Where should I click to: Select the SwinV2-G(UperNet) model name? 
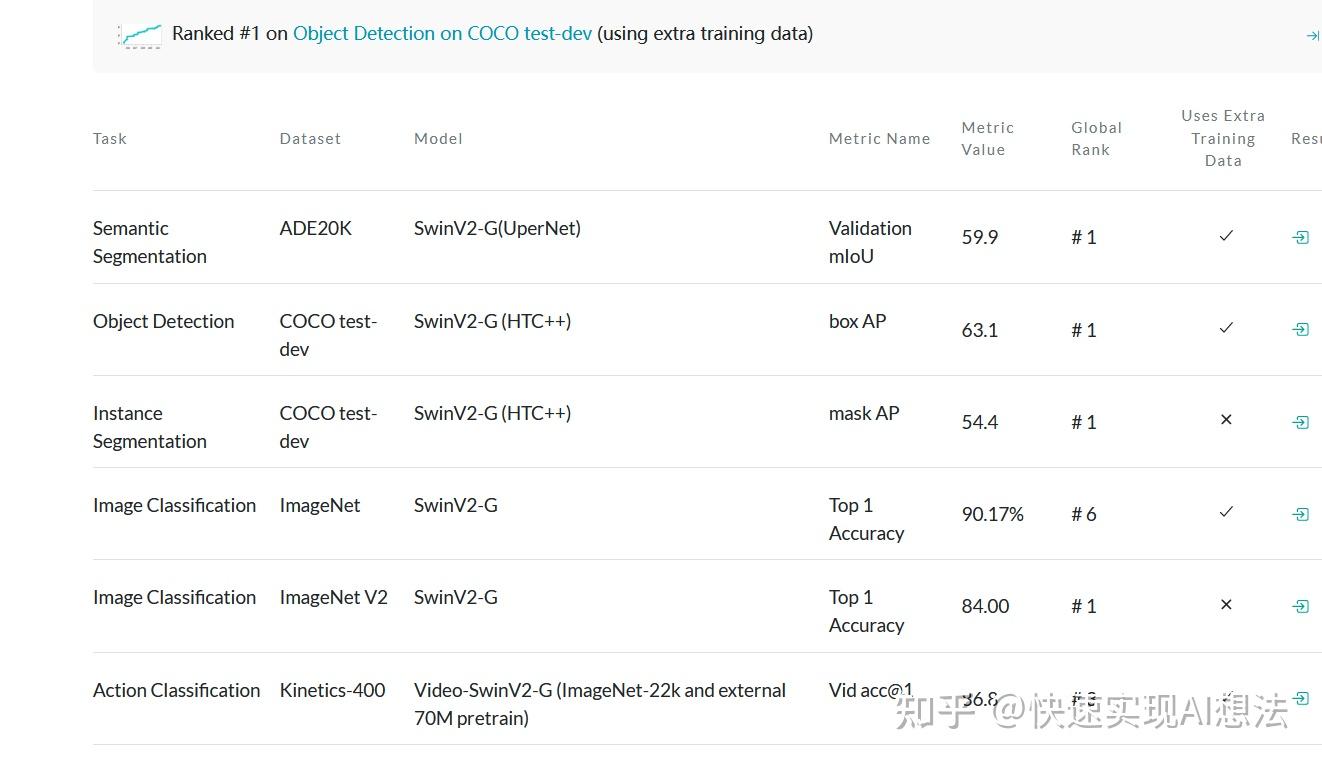pos(497,228)
